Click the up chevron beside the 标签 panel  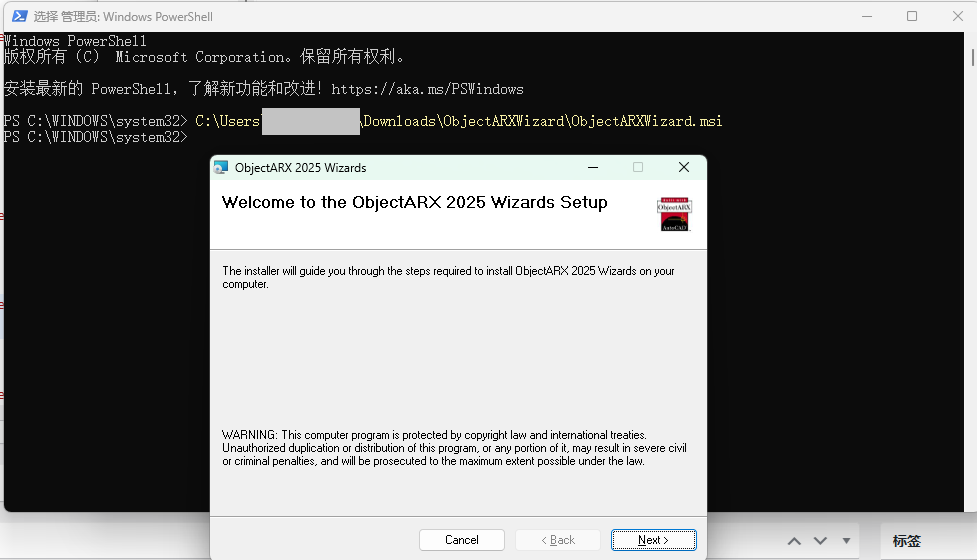tap(794, 541)
